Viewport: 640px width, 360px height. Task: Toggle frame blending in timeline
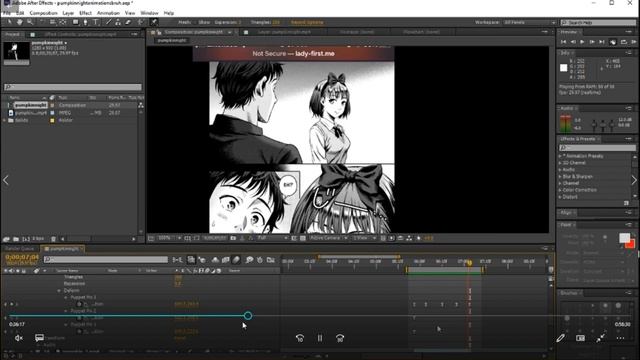(x=225, y=260)
